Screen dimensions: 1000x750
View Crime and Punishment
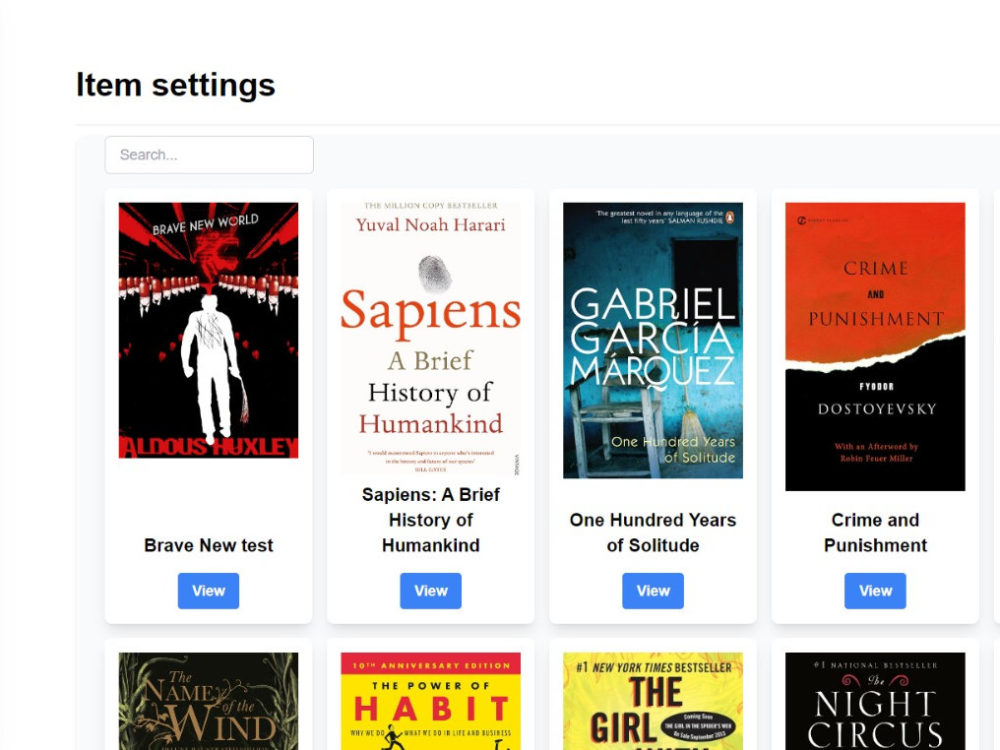point(875,590)
